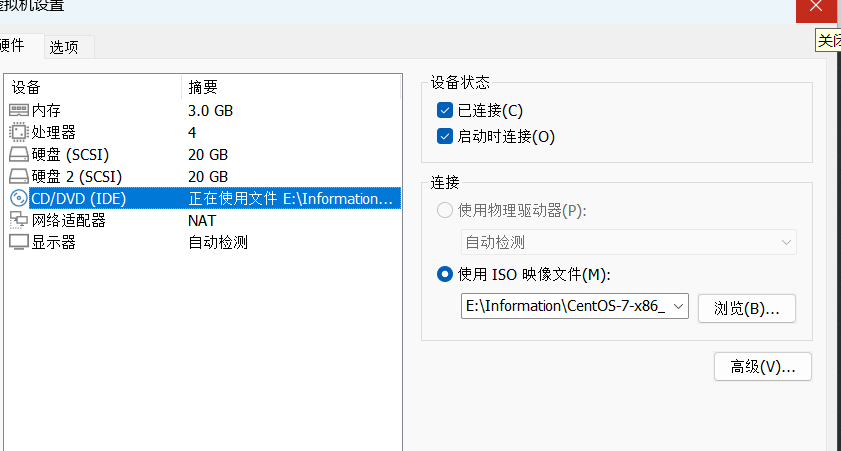Uncheck the 已连接(C) checkbox
841x451 pixels.
click(445, 110)
